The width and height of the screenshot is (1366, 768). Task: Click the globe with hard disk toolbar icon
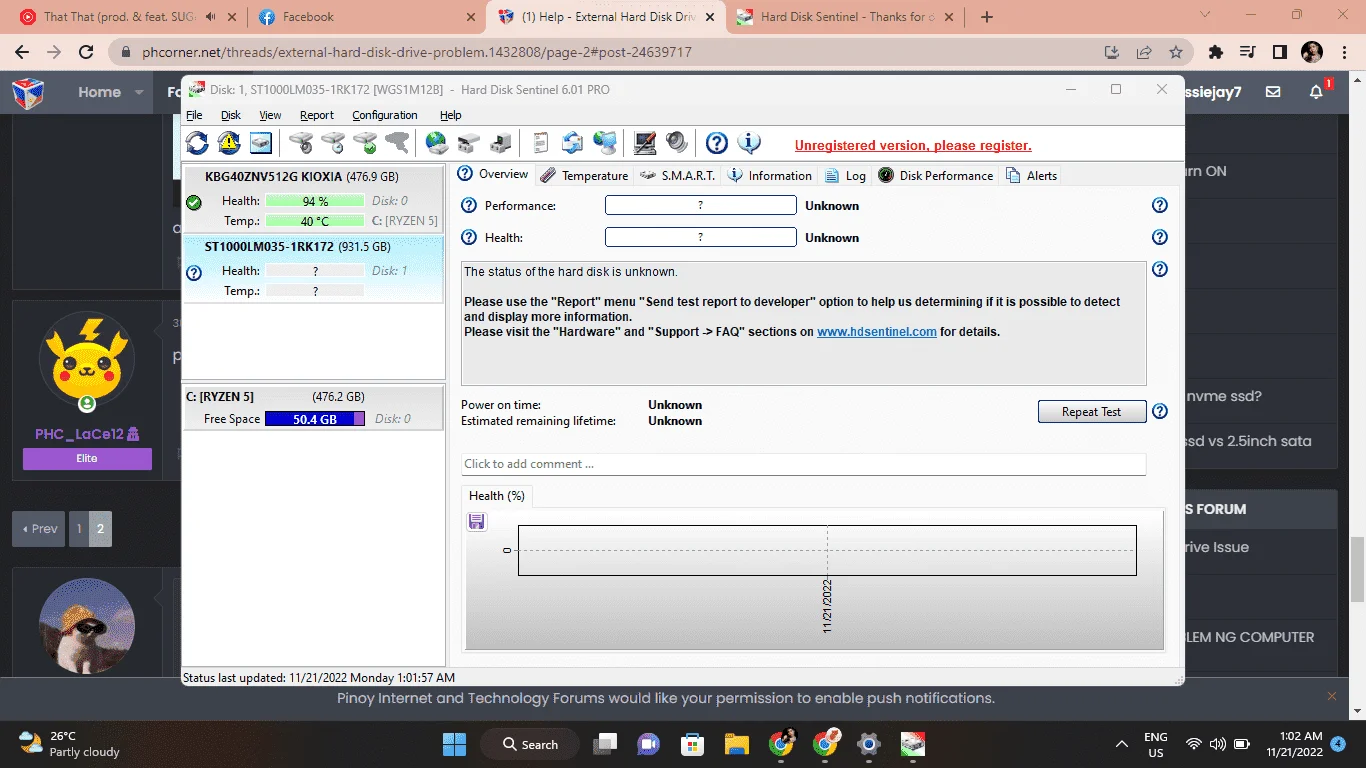point(437,143)
